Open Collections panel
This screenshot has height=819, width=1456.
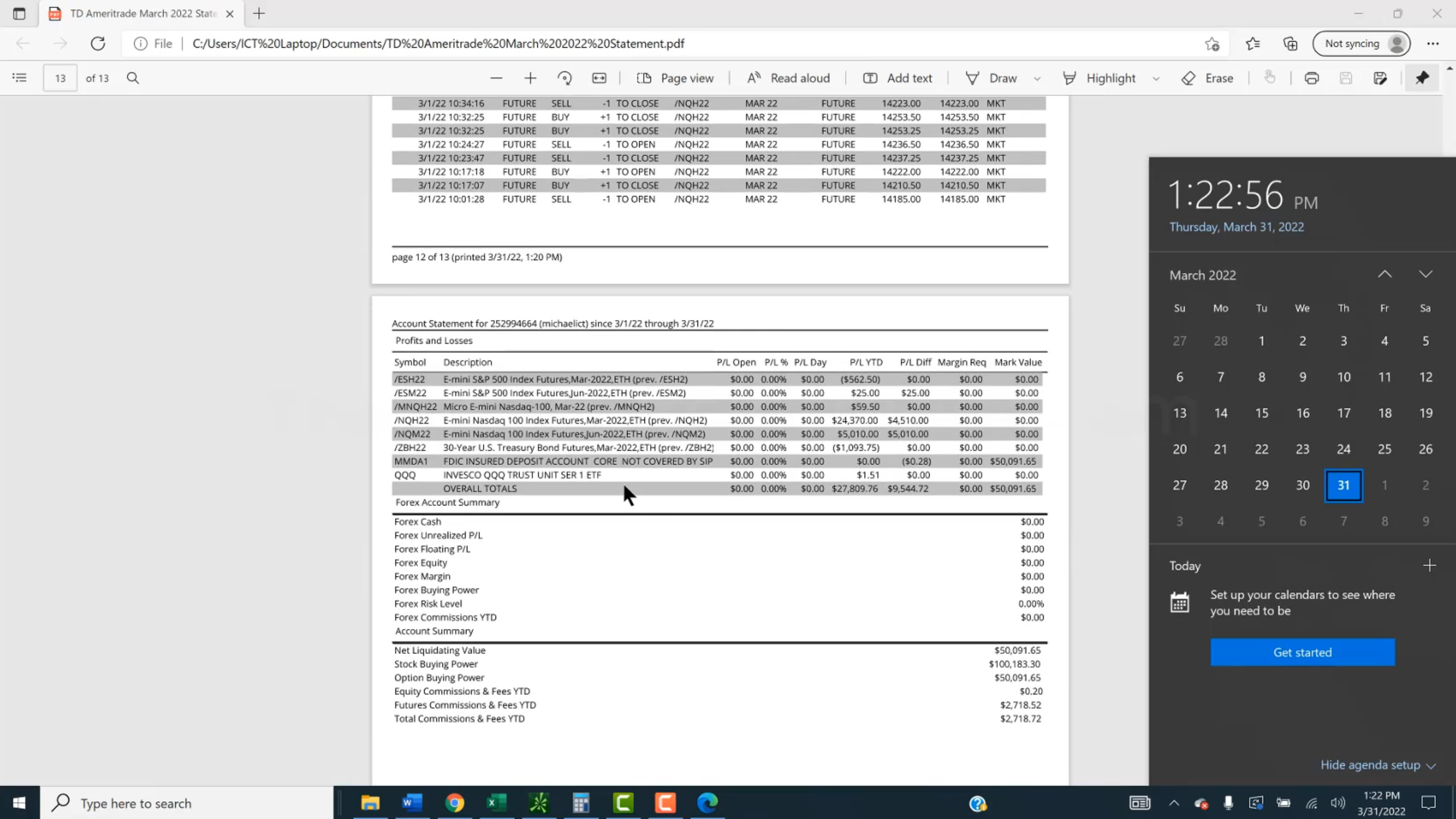point(1291,44)
